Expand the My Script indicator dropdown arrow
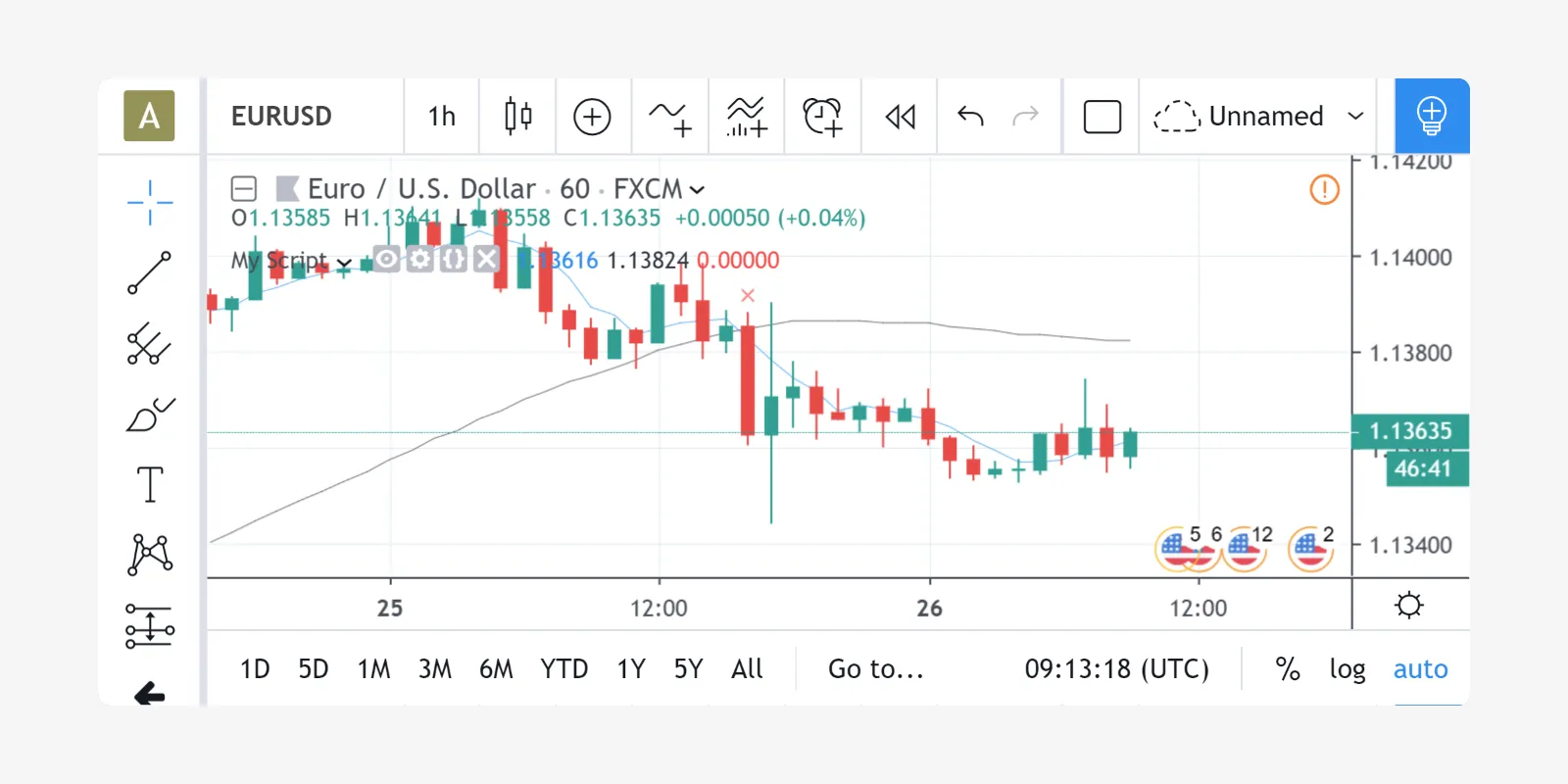 coord(344,263)
